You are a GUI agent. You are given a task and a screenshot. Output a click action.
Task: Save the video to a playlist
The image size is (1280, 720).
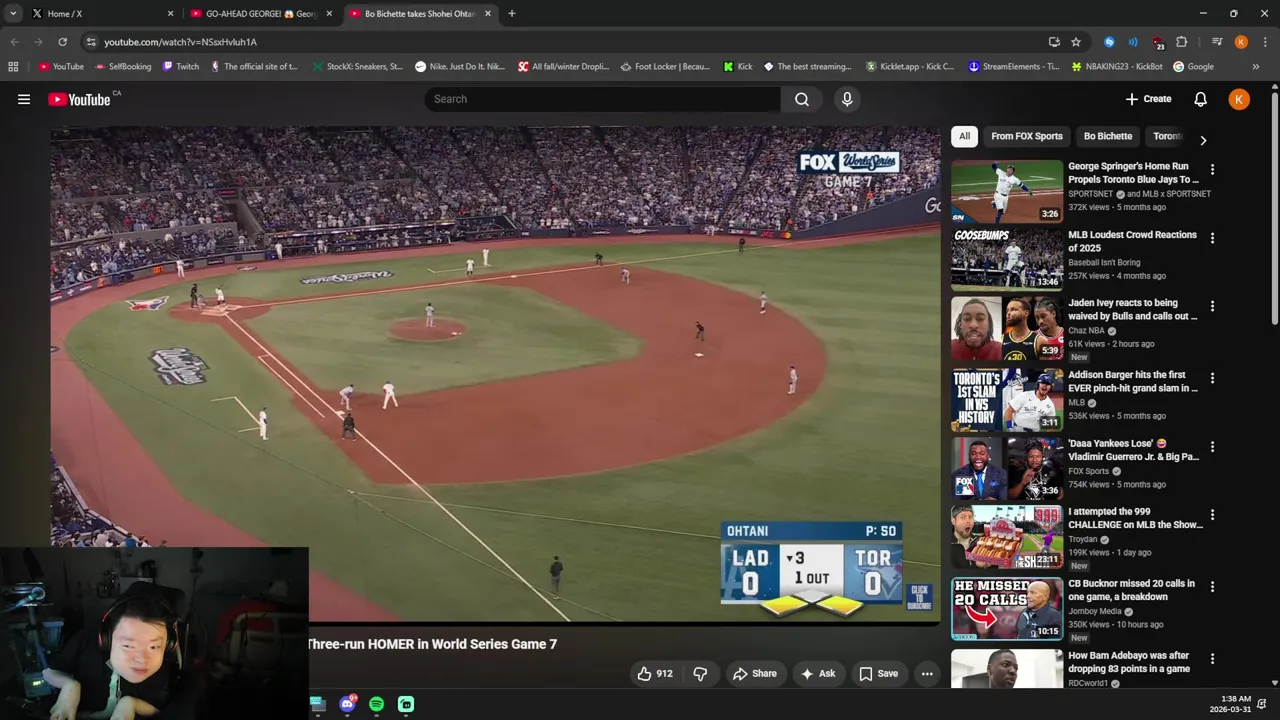click(x=879, y=674)
